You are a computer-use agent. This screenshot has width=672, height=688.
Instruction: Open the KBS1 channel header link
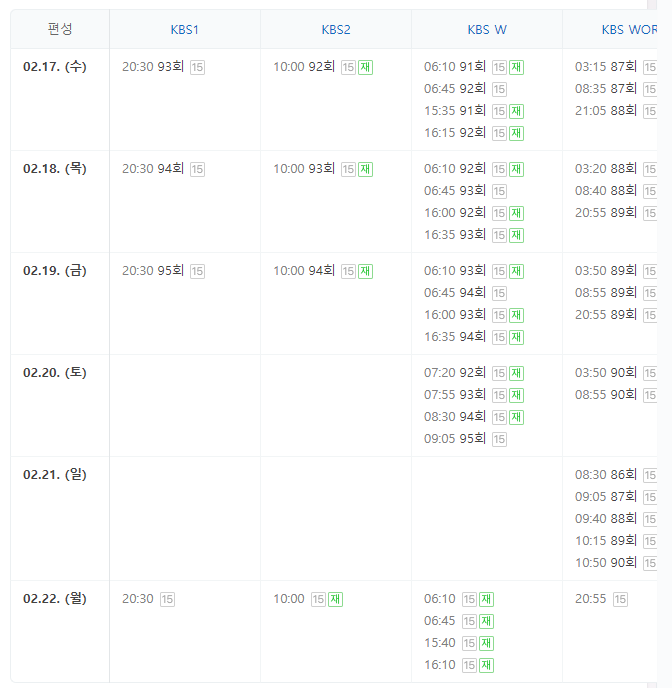click(185, 30)
